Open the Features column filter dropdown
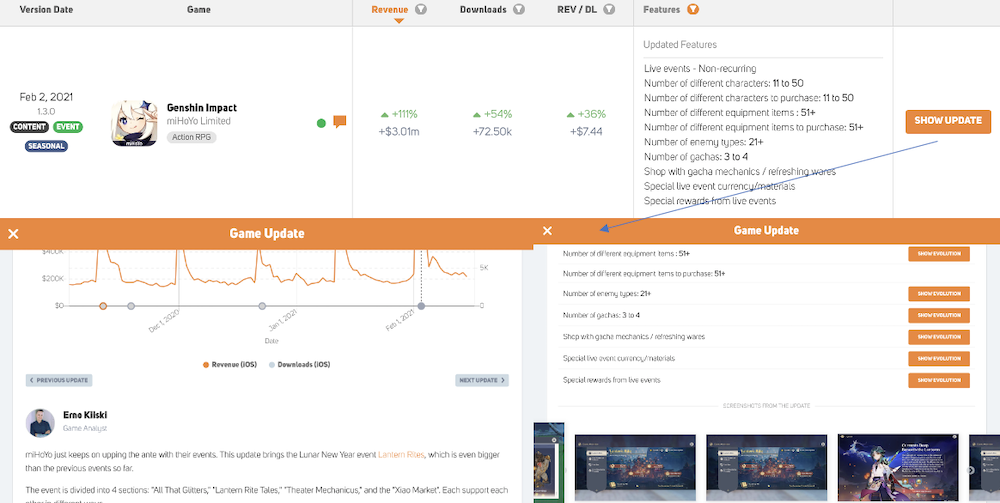 [x=693, y=10]
